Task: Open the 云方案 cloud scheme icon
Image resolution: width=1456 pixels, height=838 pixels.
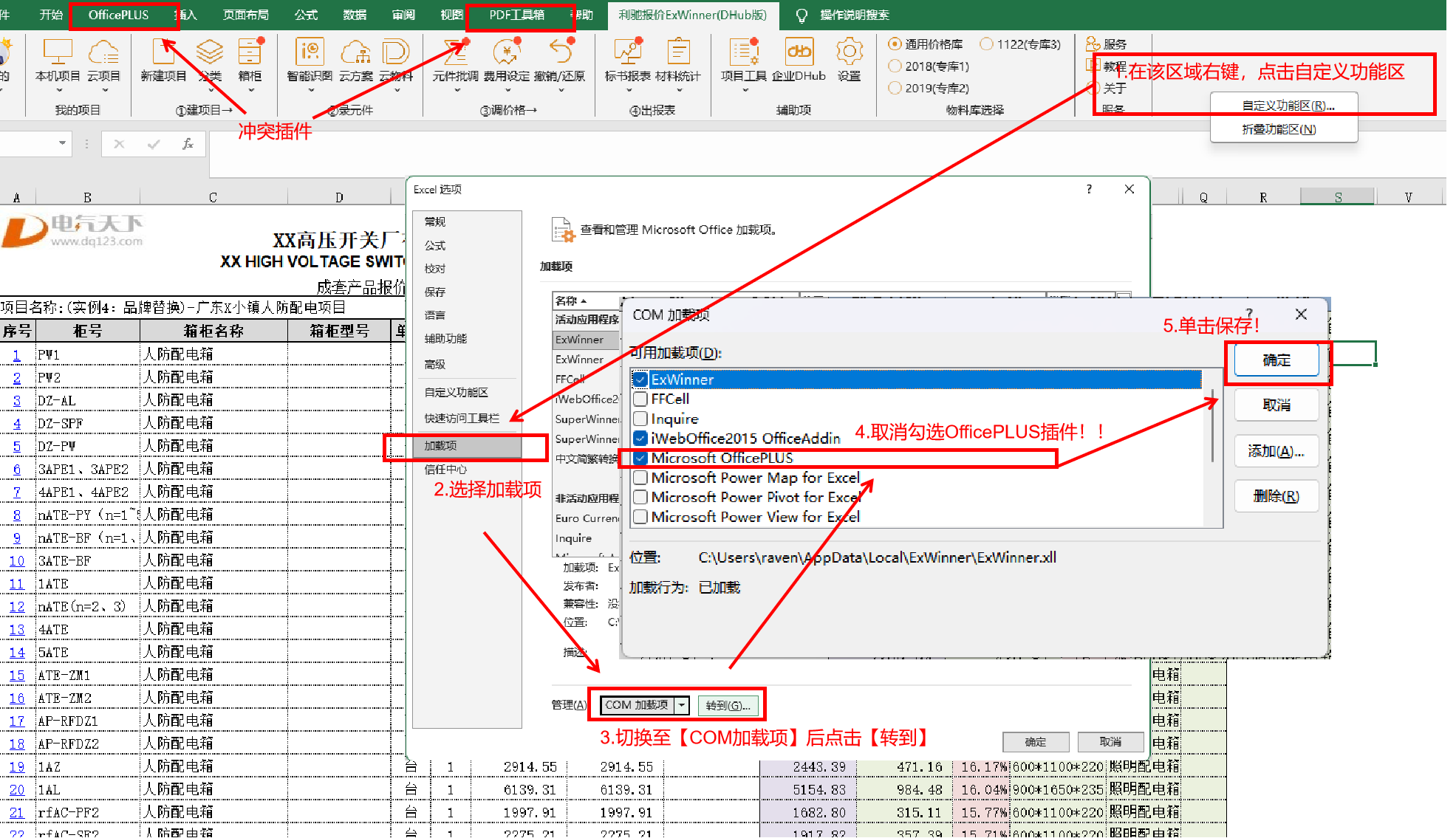Action: (x=355, y=52)
